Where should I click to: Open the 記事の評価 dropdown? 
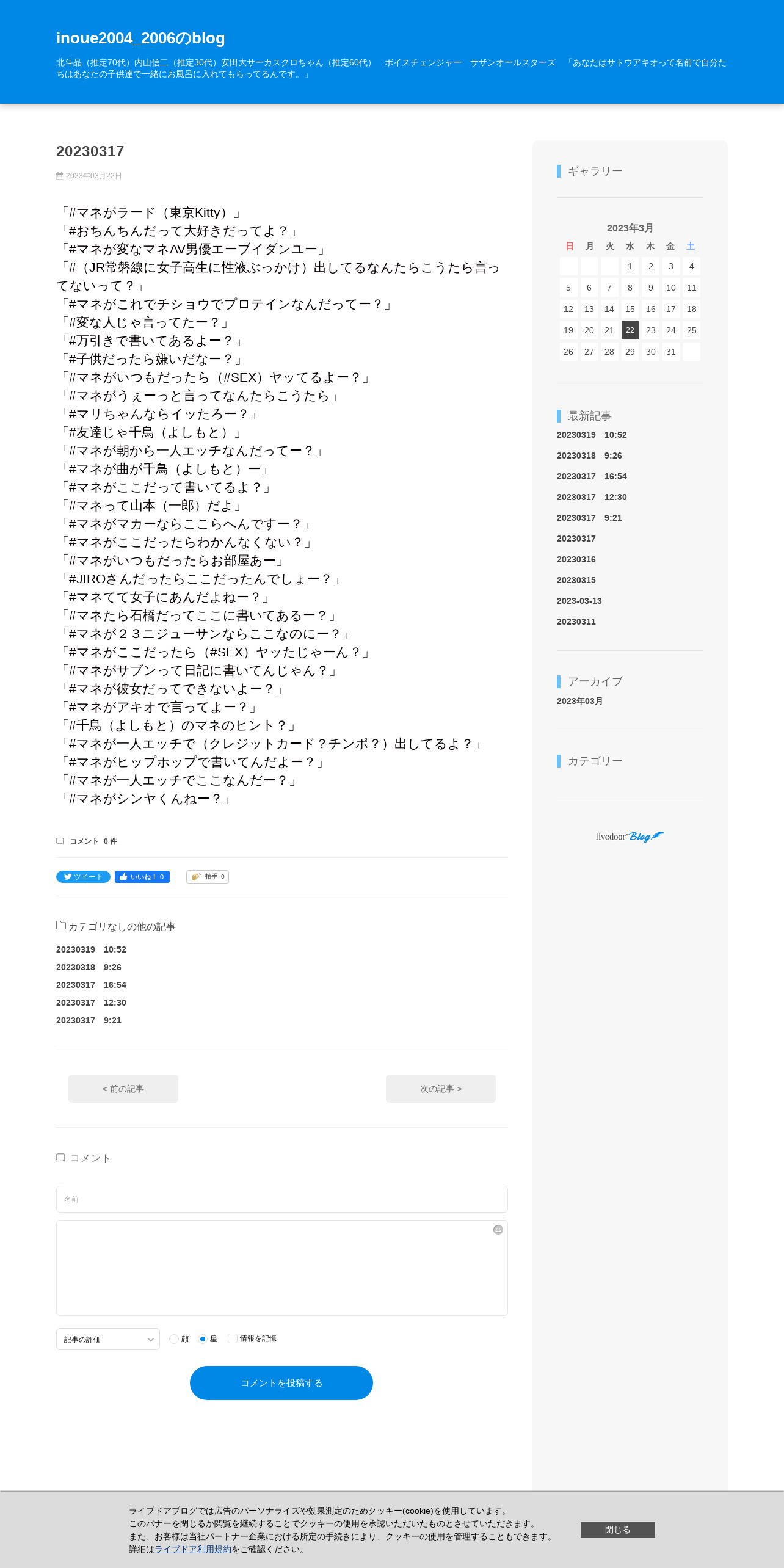tap(108, 1339)
